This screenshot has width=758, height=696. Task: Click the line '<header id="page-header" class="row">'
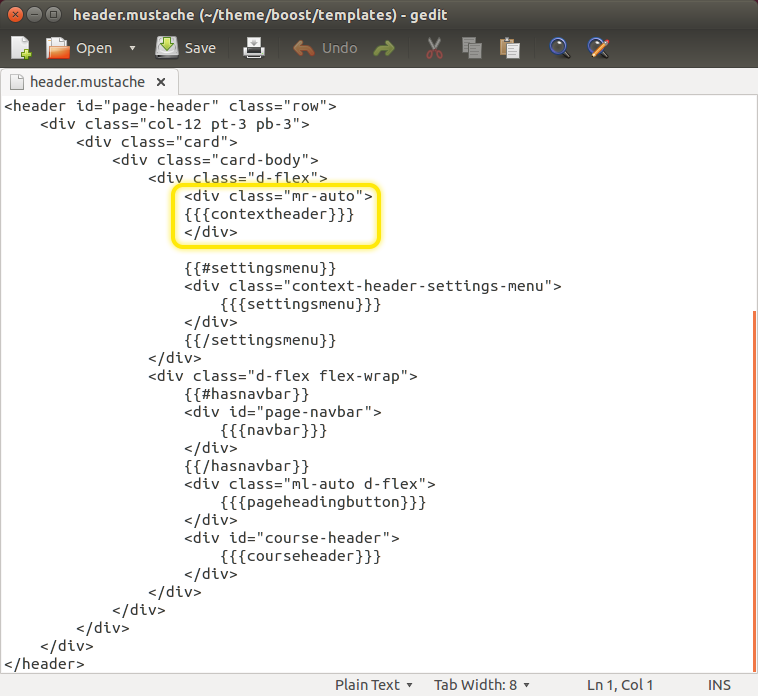(x=170, y=106)
